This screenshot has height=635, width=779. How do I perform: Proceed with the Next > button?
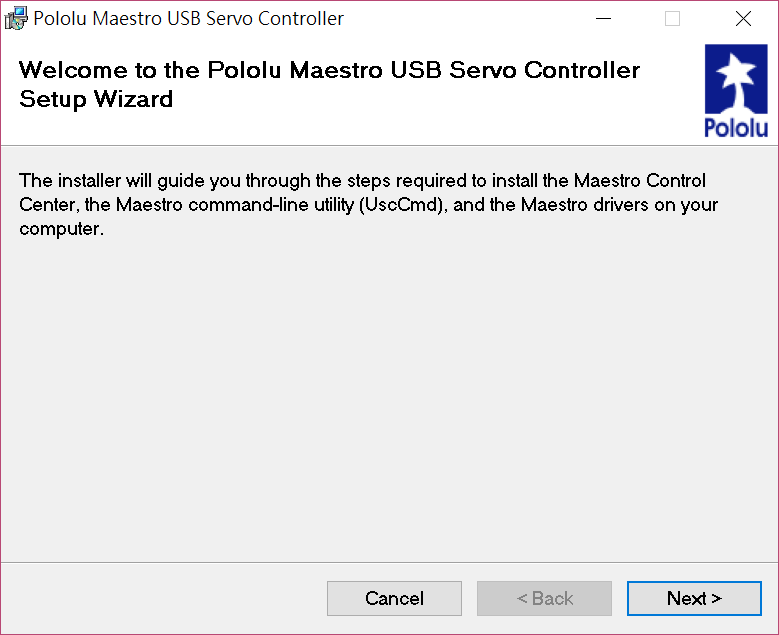[694, 598]
